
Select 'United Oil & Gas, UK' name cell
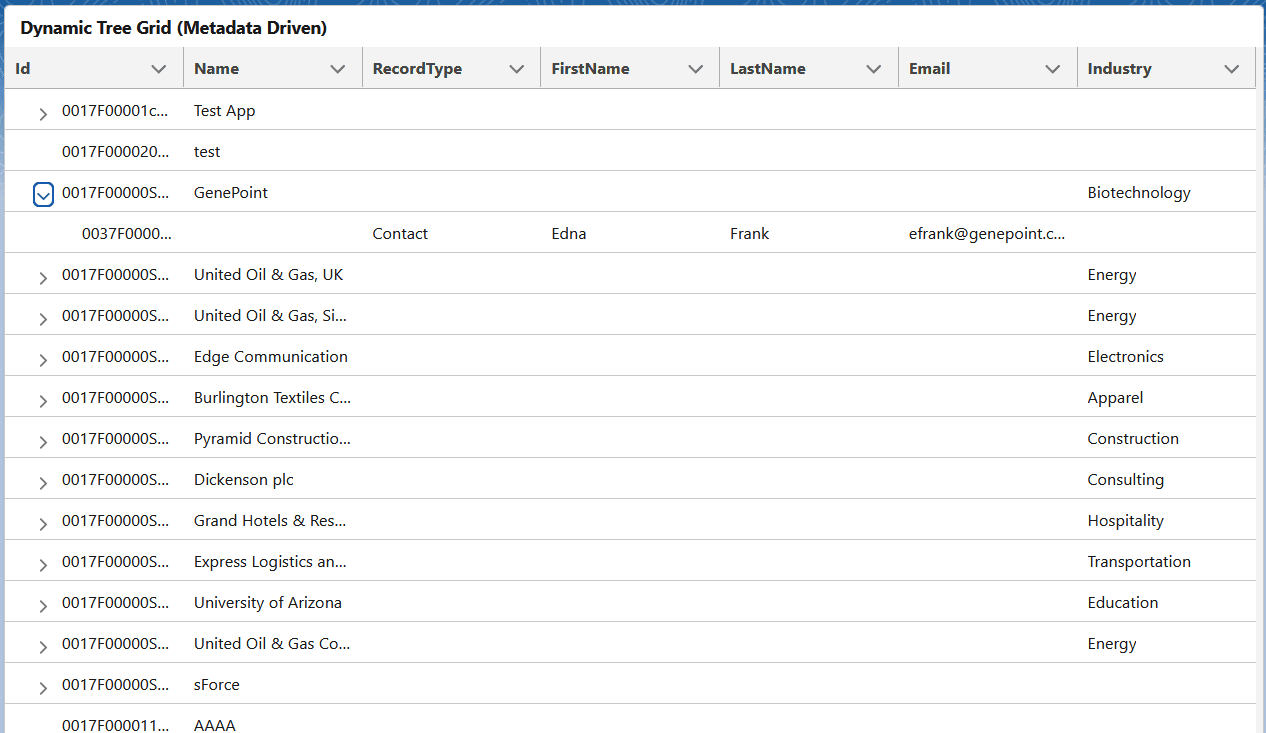[x=269, y=275]
